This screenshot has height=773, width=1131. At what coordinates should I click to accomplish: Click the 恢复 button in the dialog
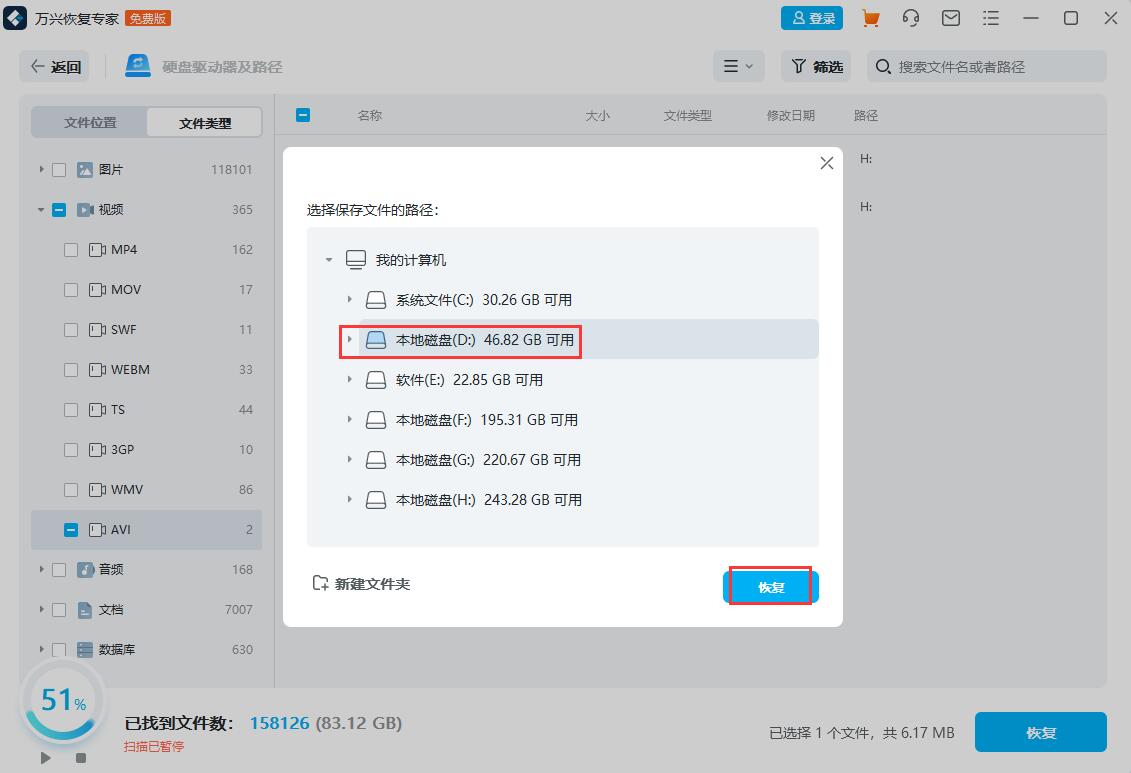(770, 587)
